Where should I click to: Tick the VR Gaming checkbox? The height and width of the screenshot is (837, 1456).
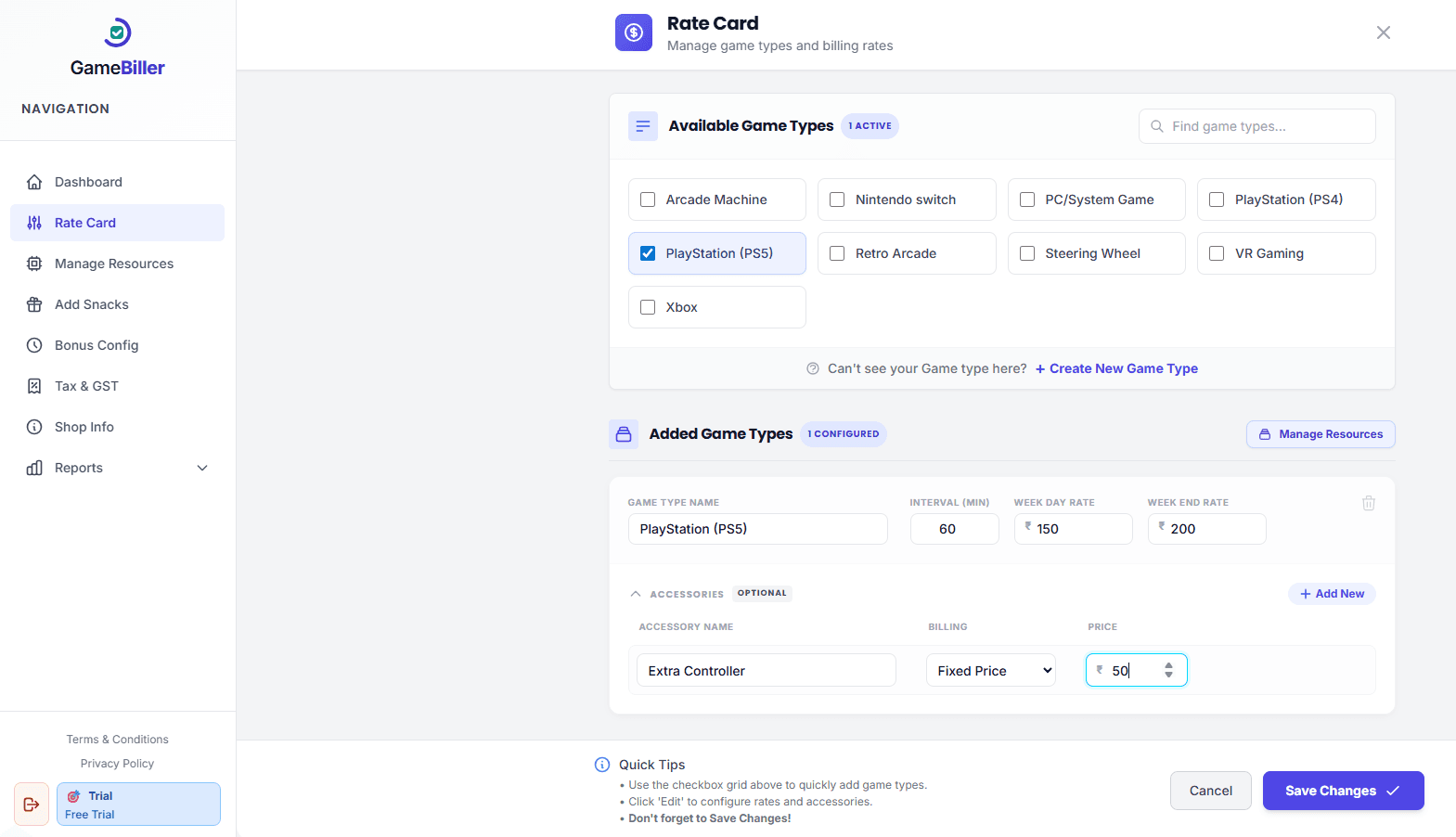coord(1217,253)
